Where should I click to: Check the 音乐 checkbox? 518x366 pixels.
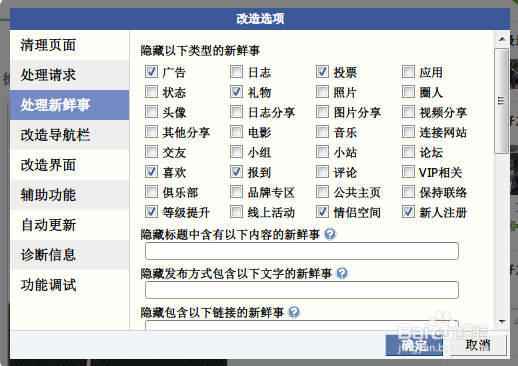tap(322, 132)
